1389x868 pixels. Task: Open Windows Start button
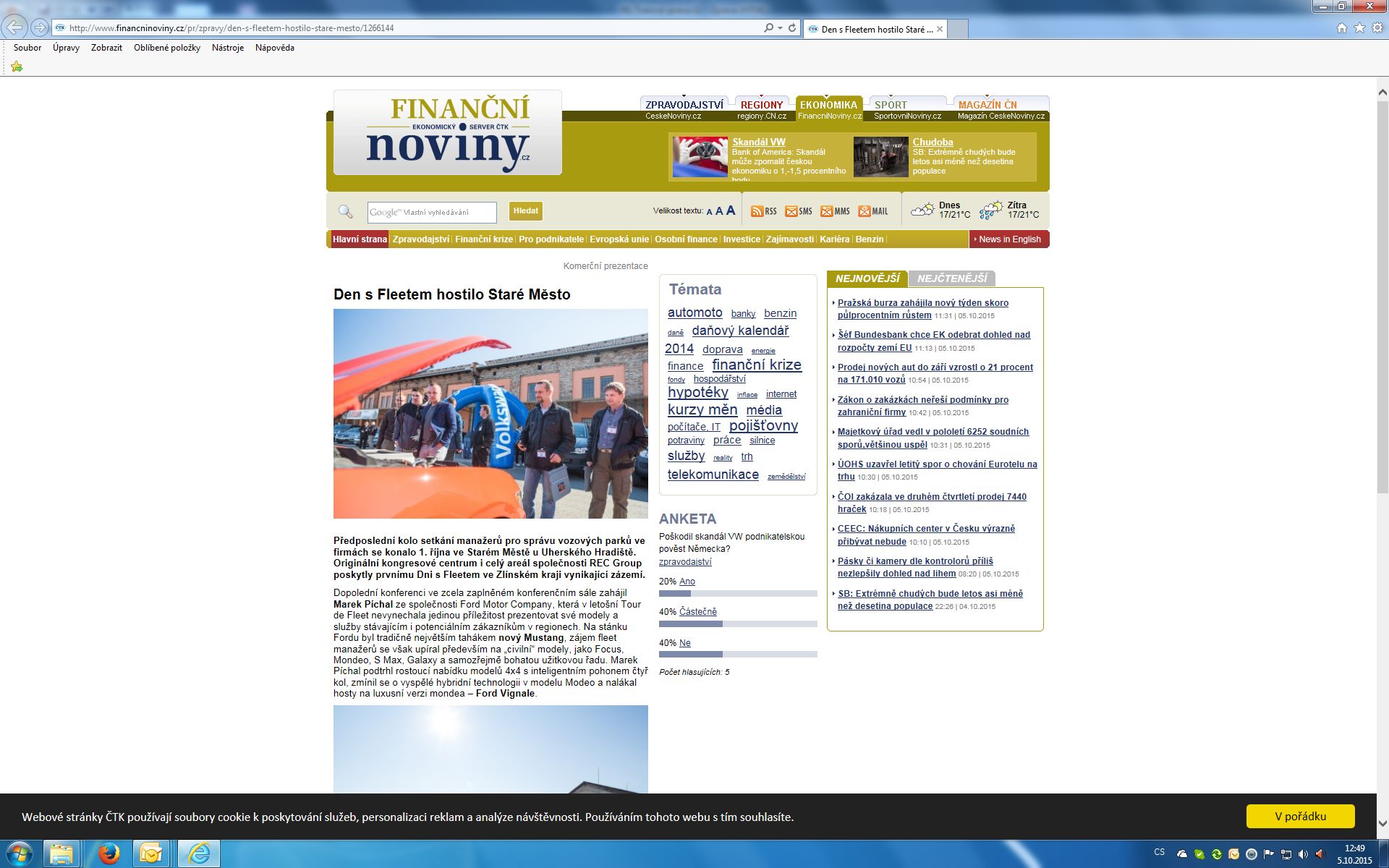click(x=18, y=854)
